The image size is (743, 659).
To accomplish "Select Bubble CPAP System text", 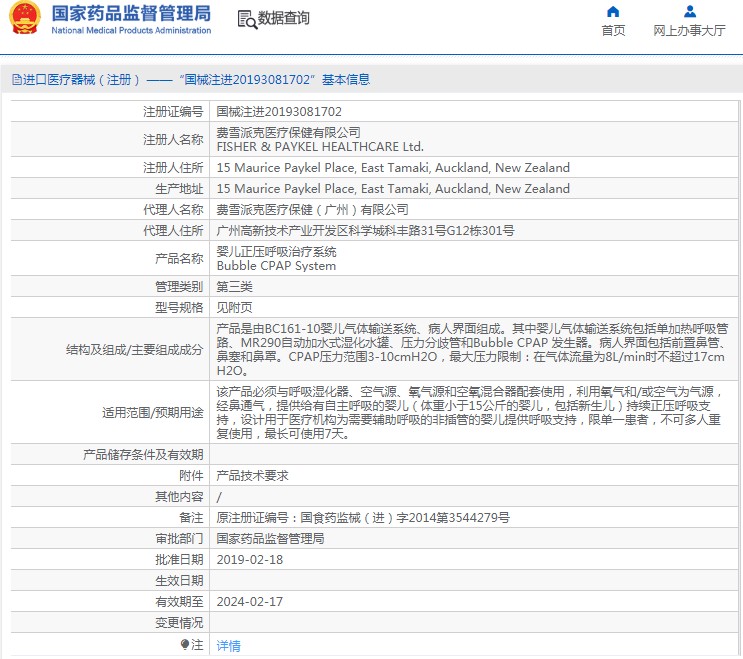I will [276, 266].
